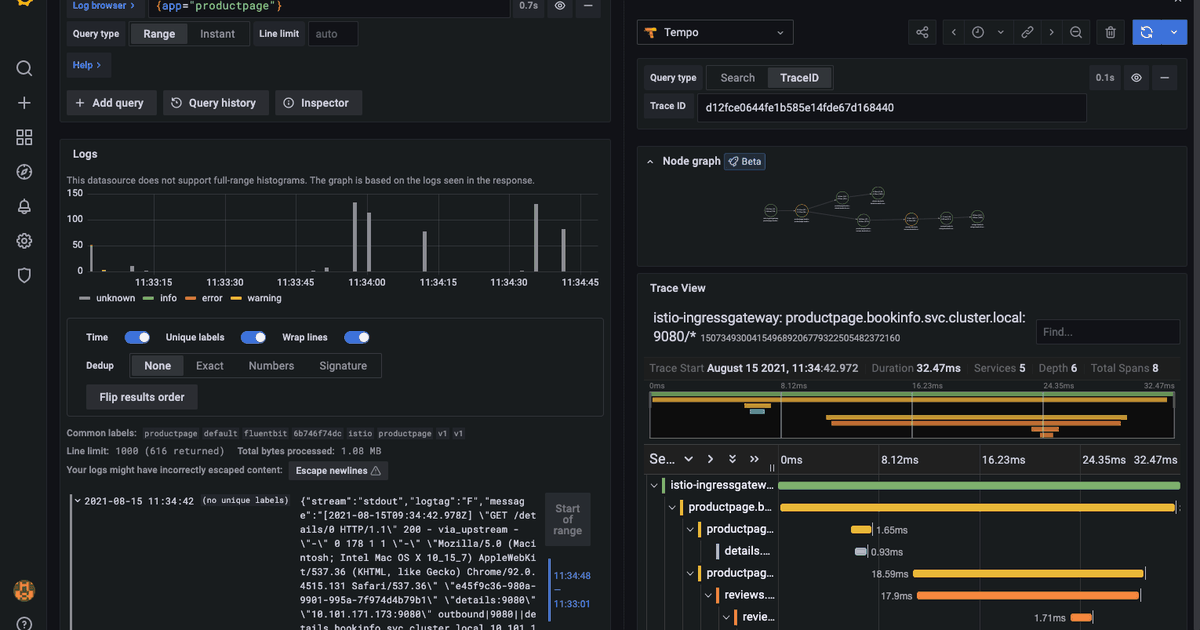This screenshot has height=630, width=1200.
Task: Remove the Tempo query with minus icon
Action: pos(1164,77)
